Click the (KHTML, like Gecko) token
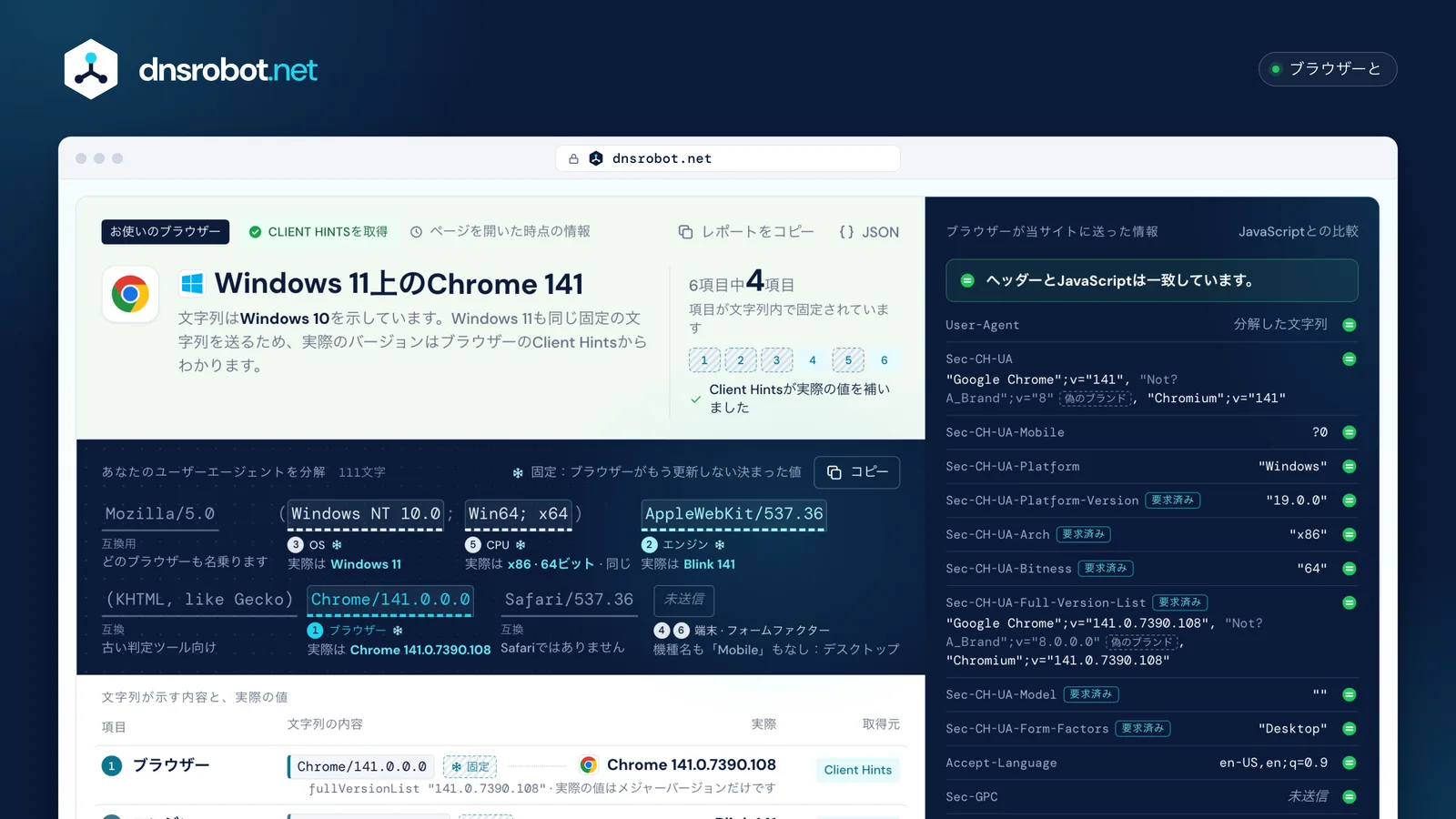 click(199, 600)
